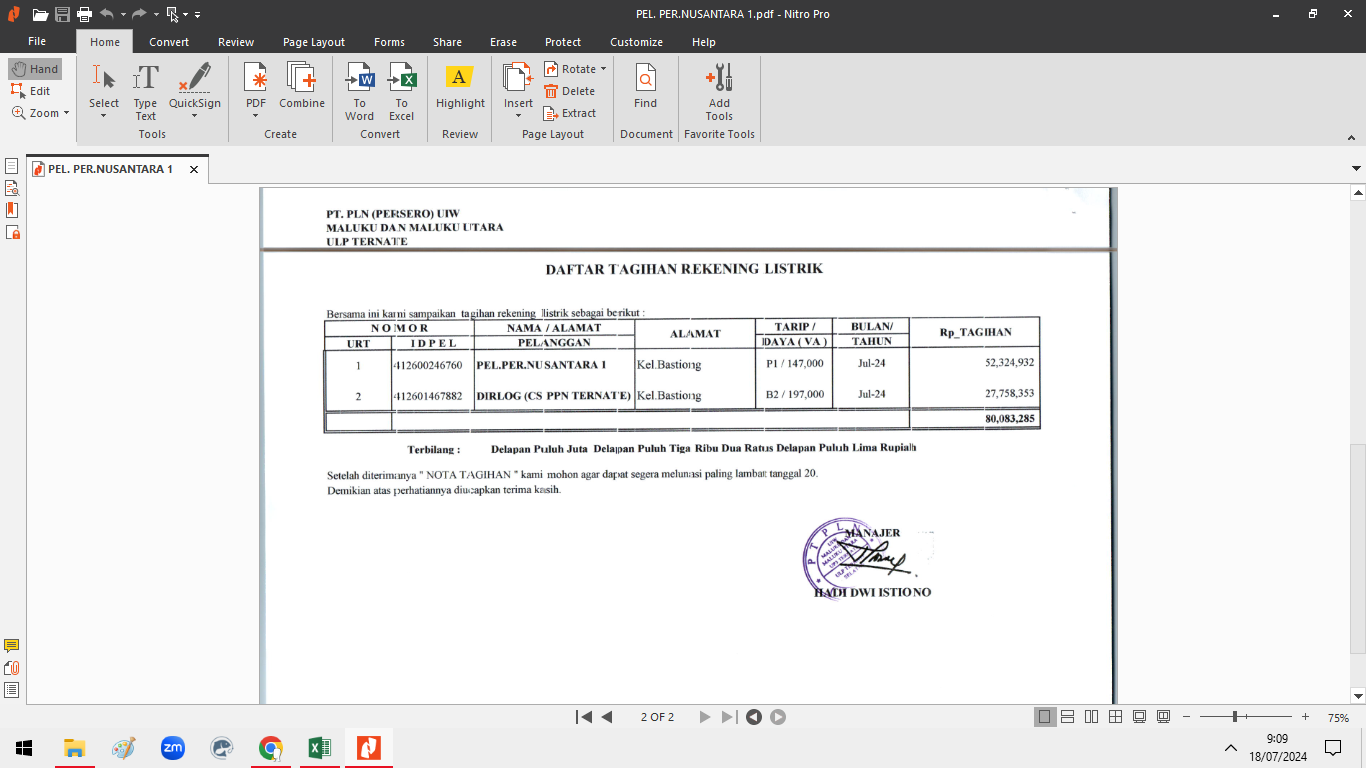The height and width of the screenshot is (768, 1366).
Task: Open the fourth (lock) icon in the left sidebar
Action: (x=12, y=232)
